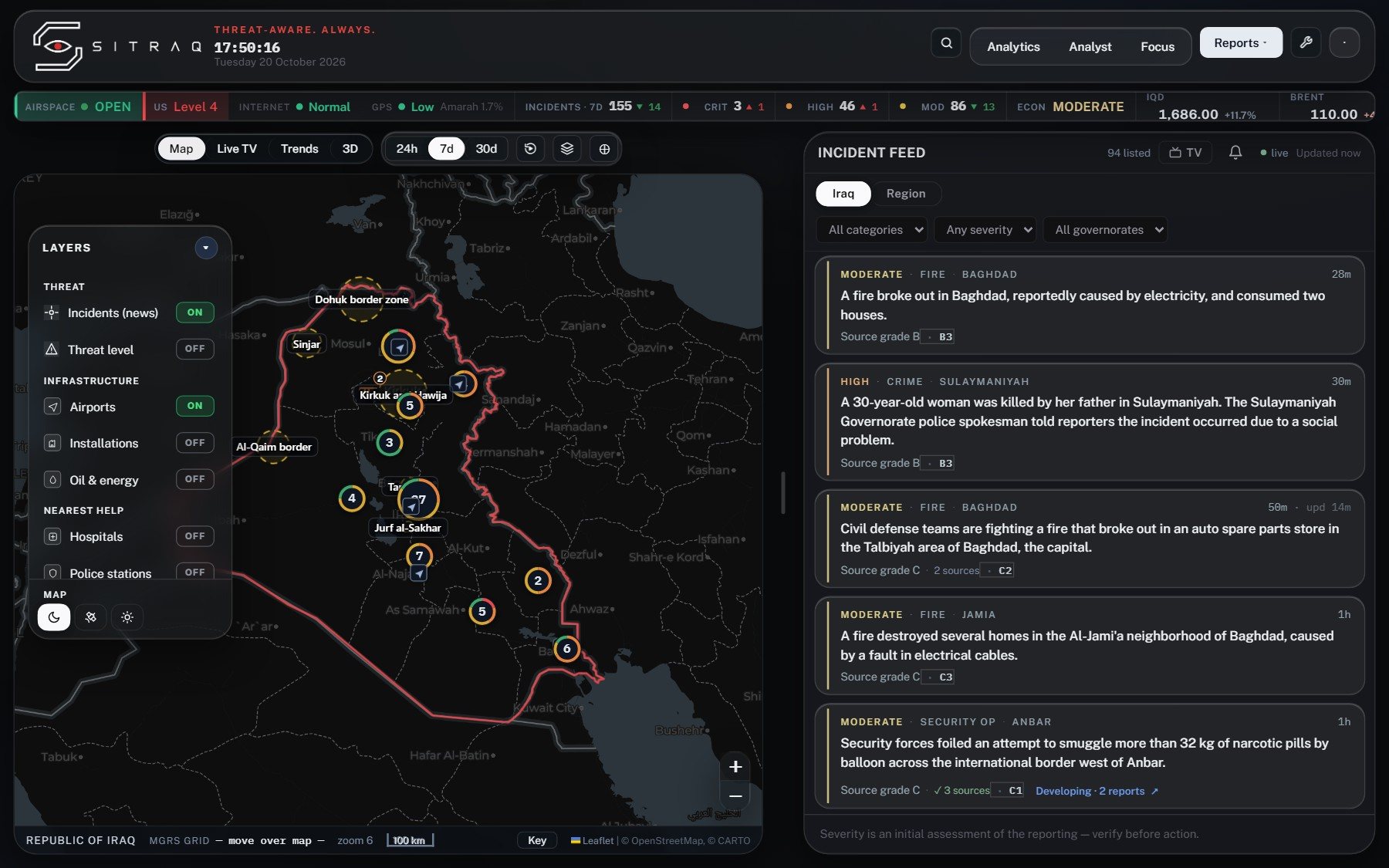Zoom in with the plus map button
Image resolution: width=1389 pixels, height=868 pixels.
(x=735, y=766)
